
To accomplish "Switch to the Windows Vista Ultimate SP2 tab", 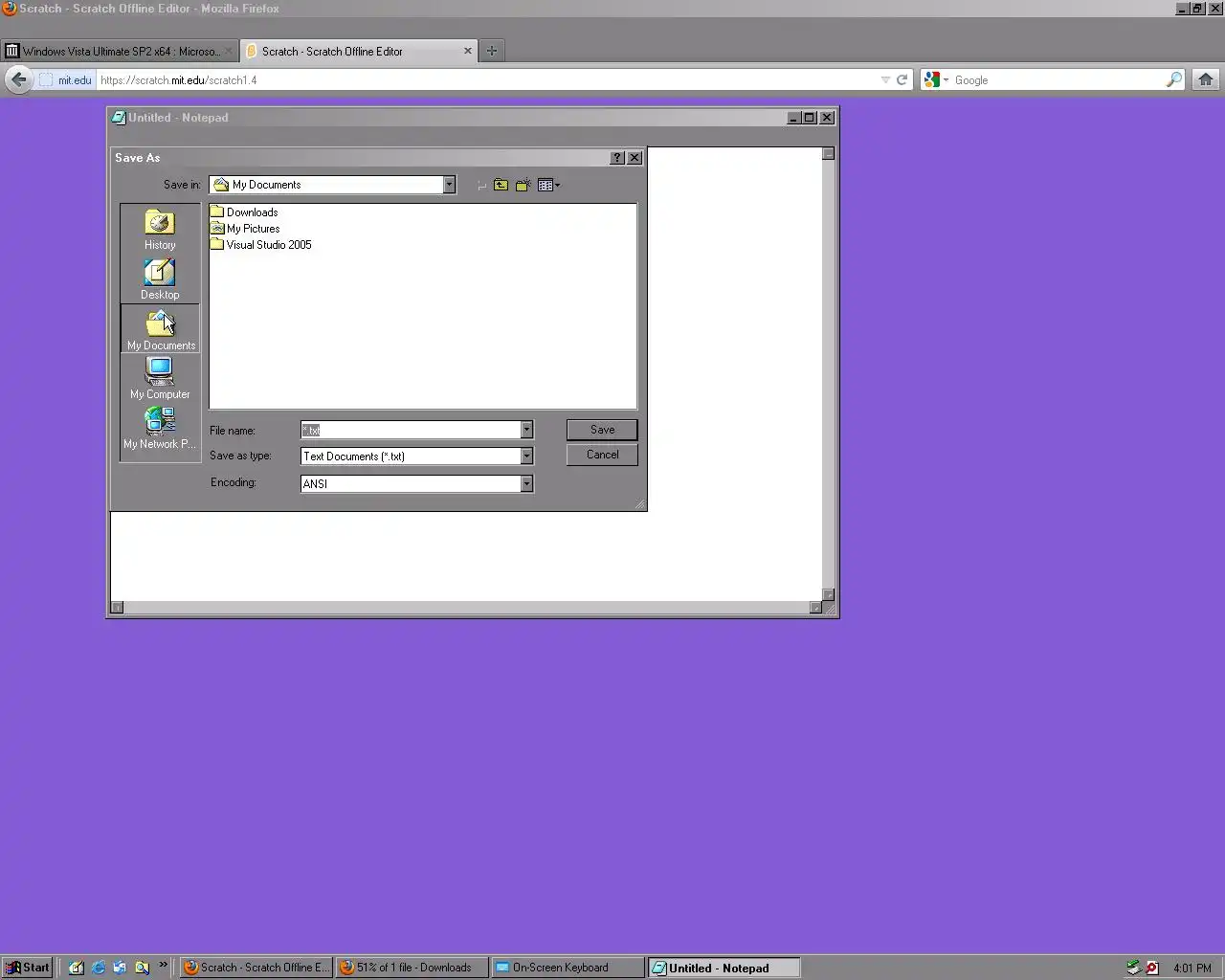I will [x=119, y=51].
